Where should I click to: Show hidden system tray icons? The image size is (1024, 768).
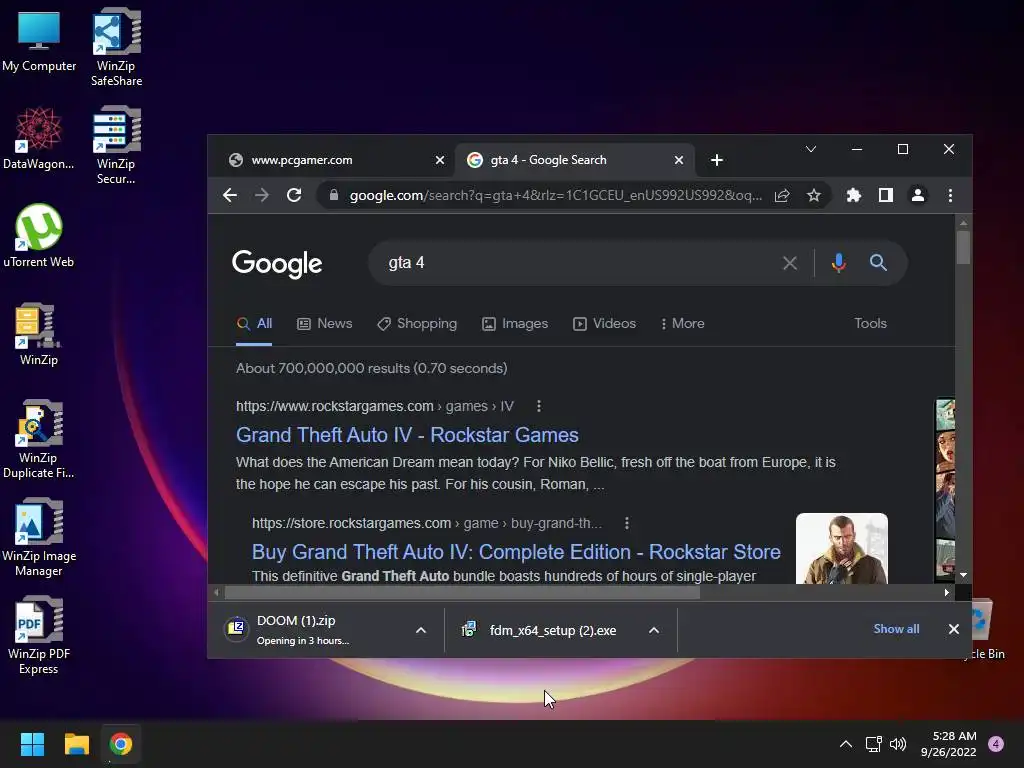pyautogui.click(x=846, y=744)
